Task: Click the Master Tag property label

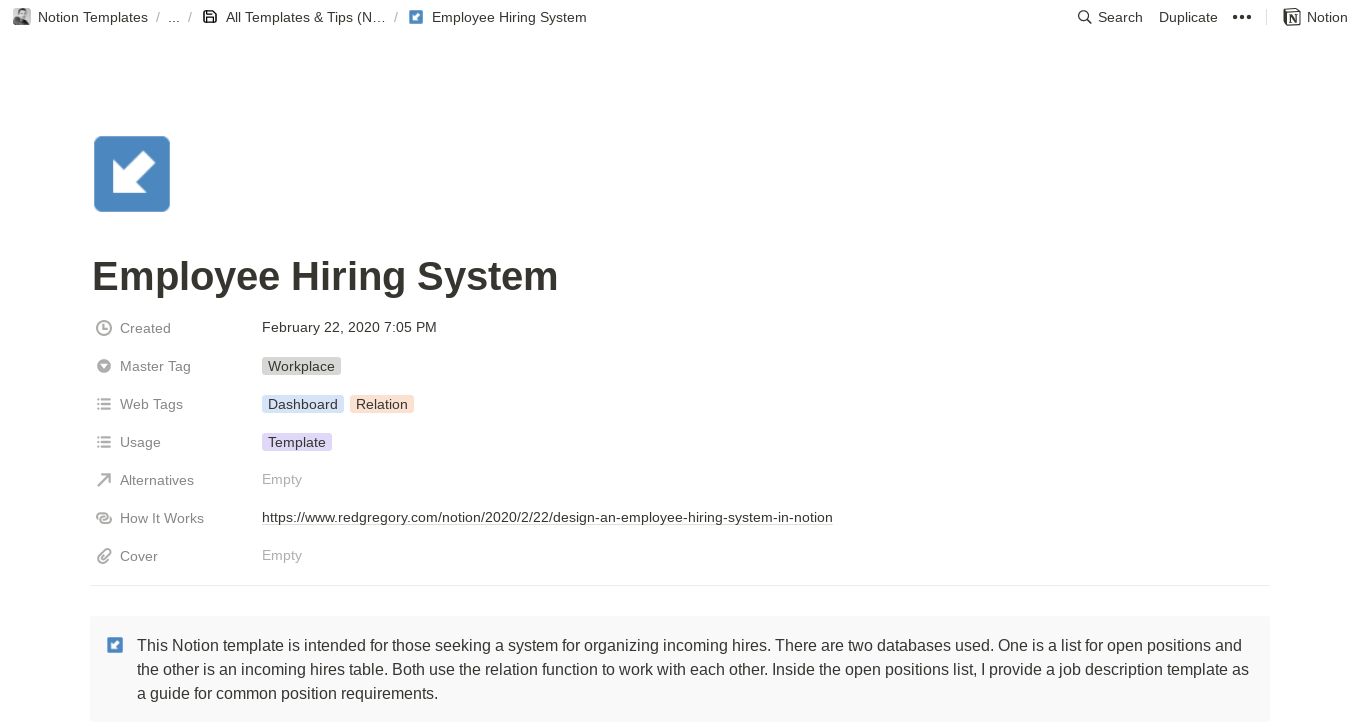Action: (x=155, y=366)
